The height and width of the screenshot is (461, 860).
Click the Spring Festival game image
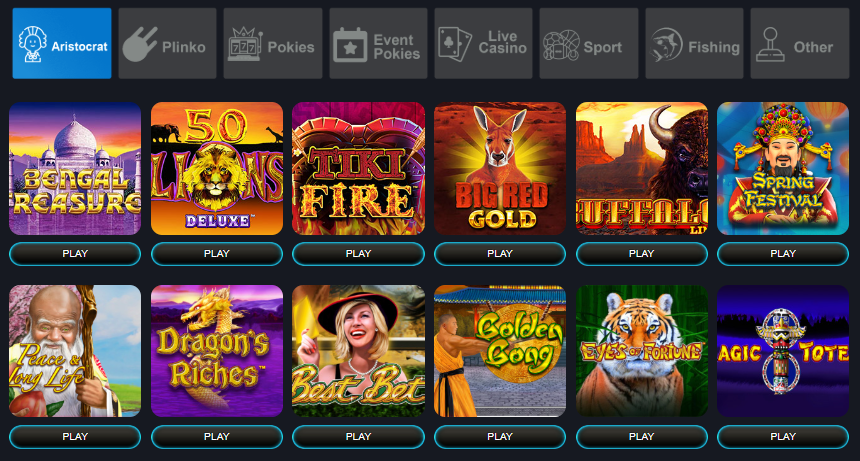(783, 168)
